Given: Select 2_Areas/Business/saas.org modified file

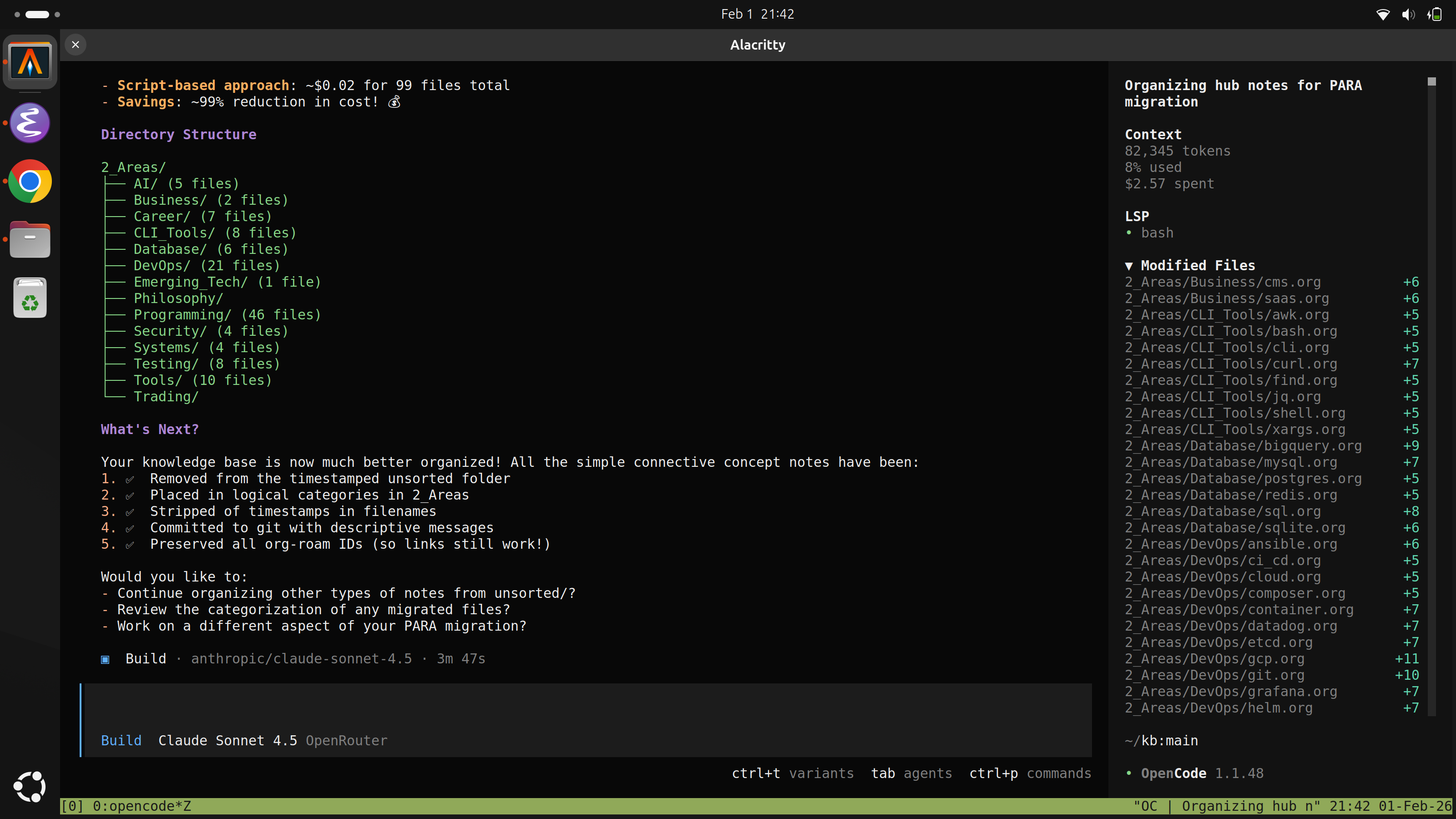Looking at the screenshot, I should (x=1272, y=298).
